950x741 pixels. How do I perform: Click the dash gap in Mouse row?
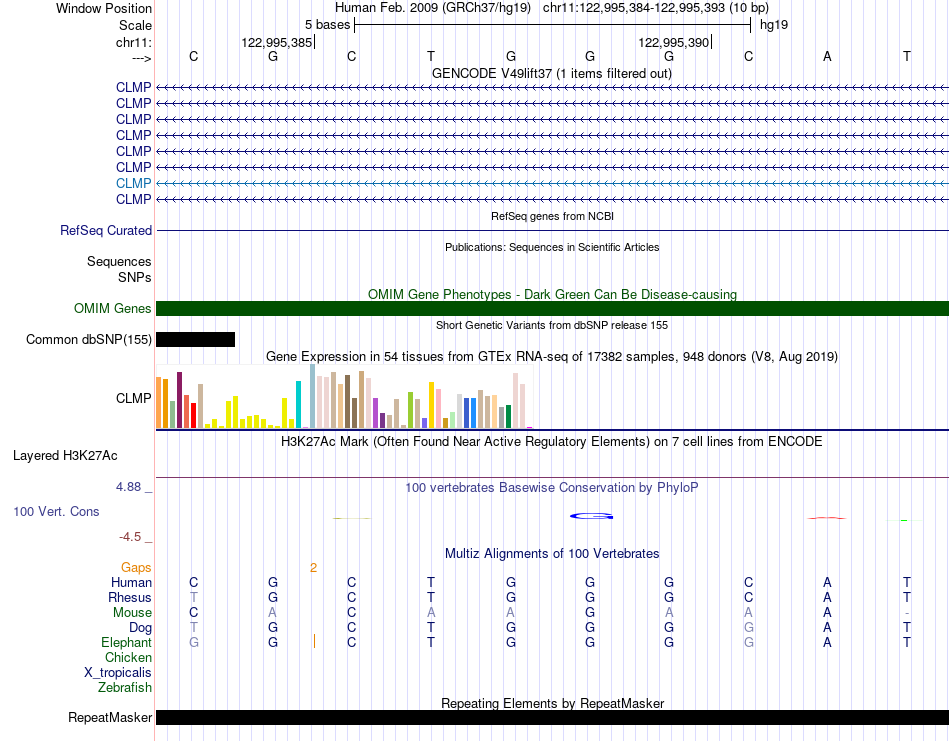[x=906, y=613]
